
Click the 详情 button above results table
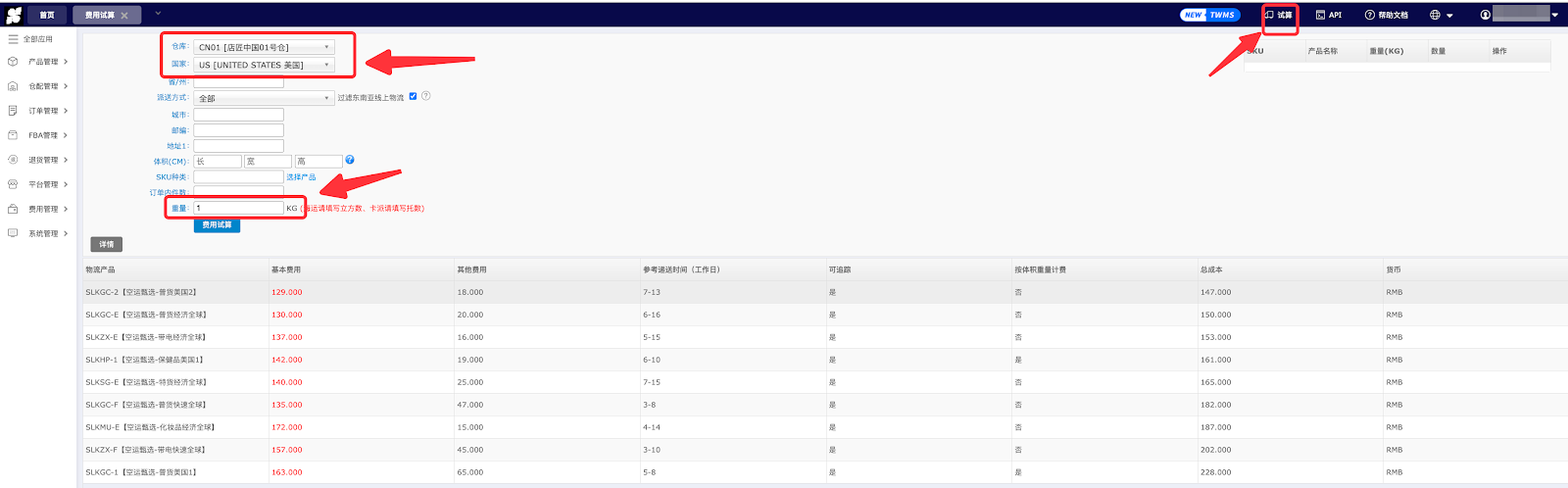pyautogui.click(x=106, y=244)
